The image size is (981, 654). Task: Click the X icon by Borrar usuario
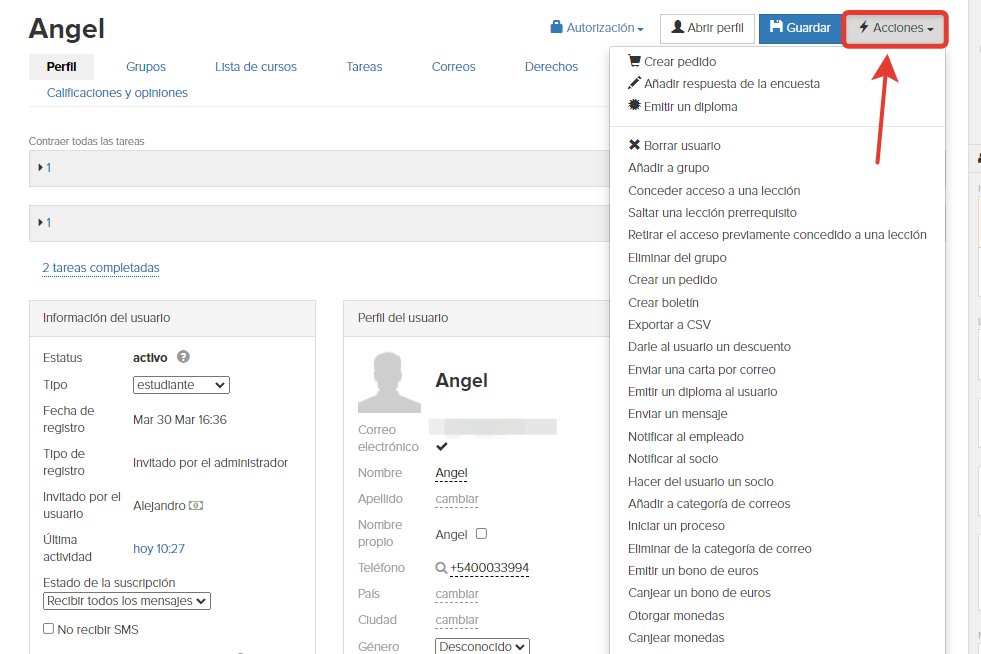(634, 145)
